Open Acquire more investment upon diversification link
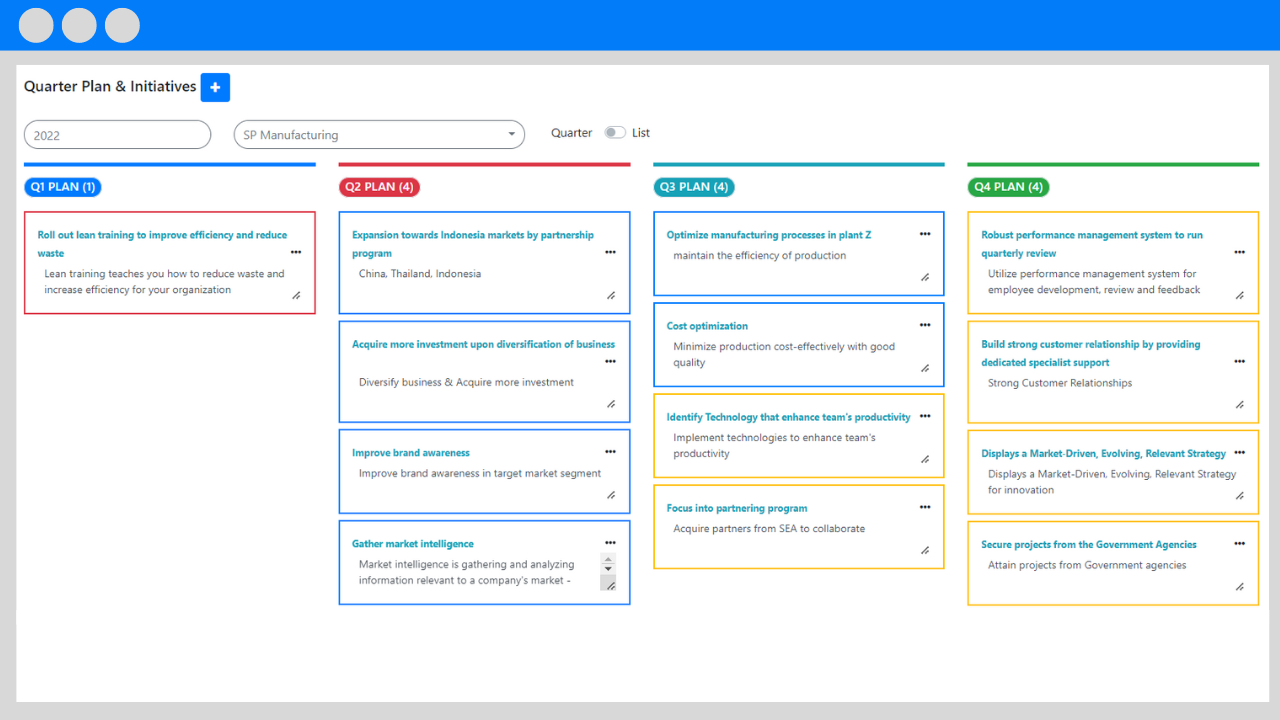The image size is (1280, 720). click(x=483, y=344)
